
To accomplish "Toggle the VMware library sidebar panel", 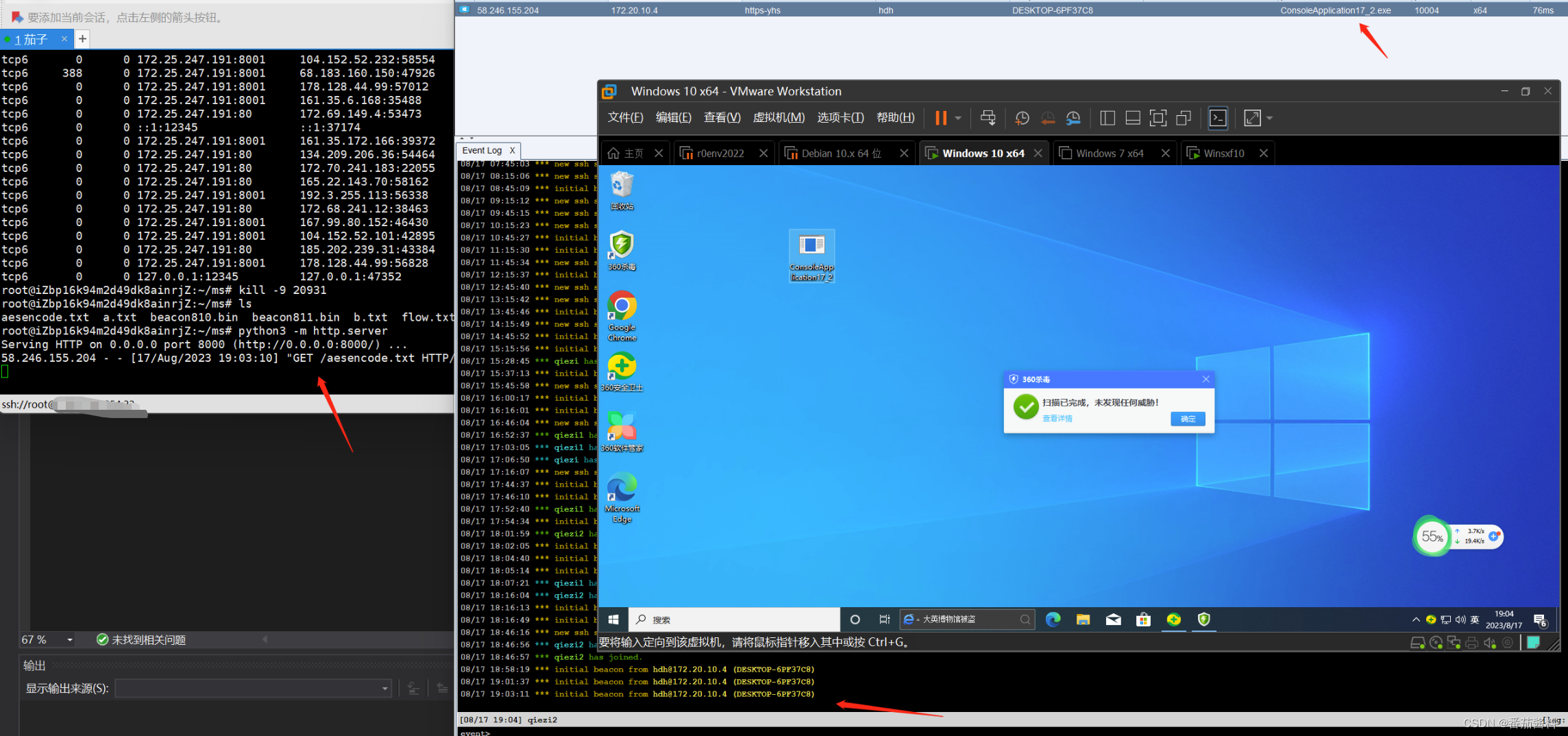I will pos(1107,118).
